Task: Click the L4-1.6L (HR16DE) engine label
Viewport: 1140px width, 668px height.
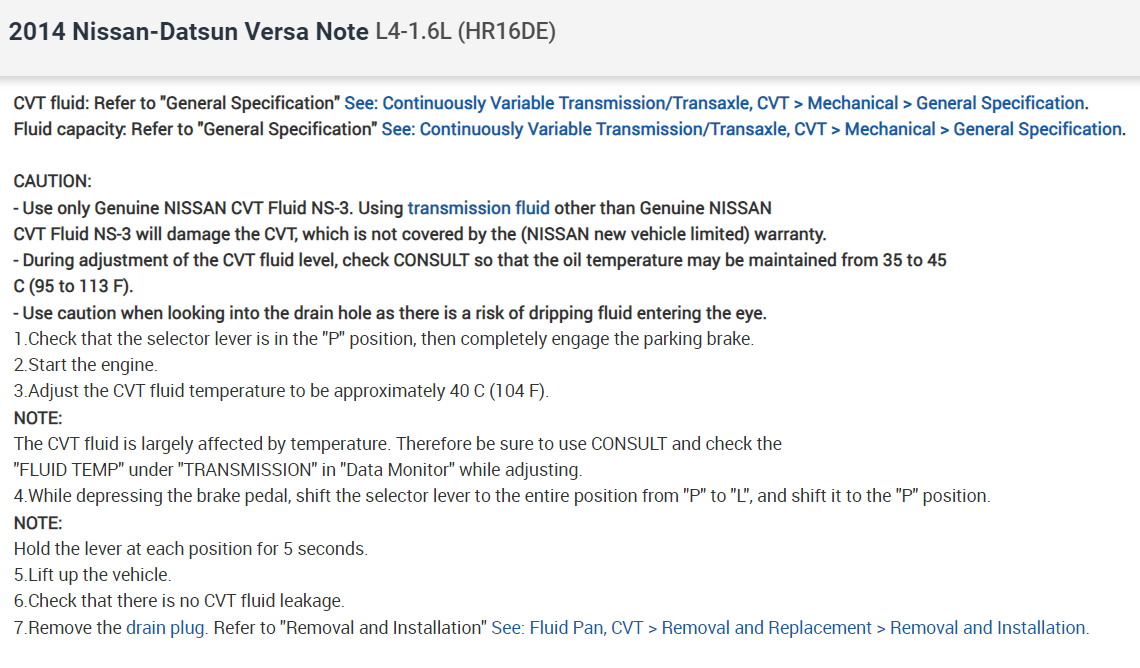Action: (x=465, y=32)
